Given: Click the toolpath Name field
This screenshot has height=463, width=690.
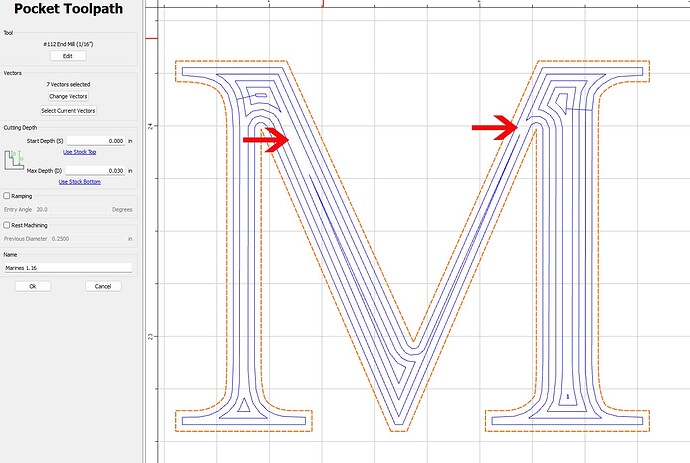Looking at the screenshot, I should pos(68,268).
